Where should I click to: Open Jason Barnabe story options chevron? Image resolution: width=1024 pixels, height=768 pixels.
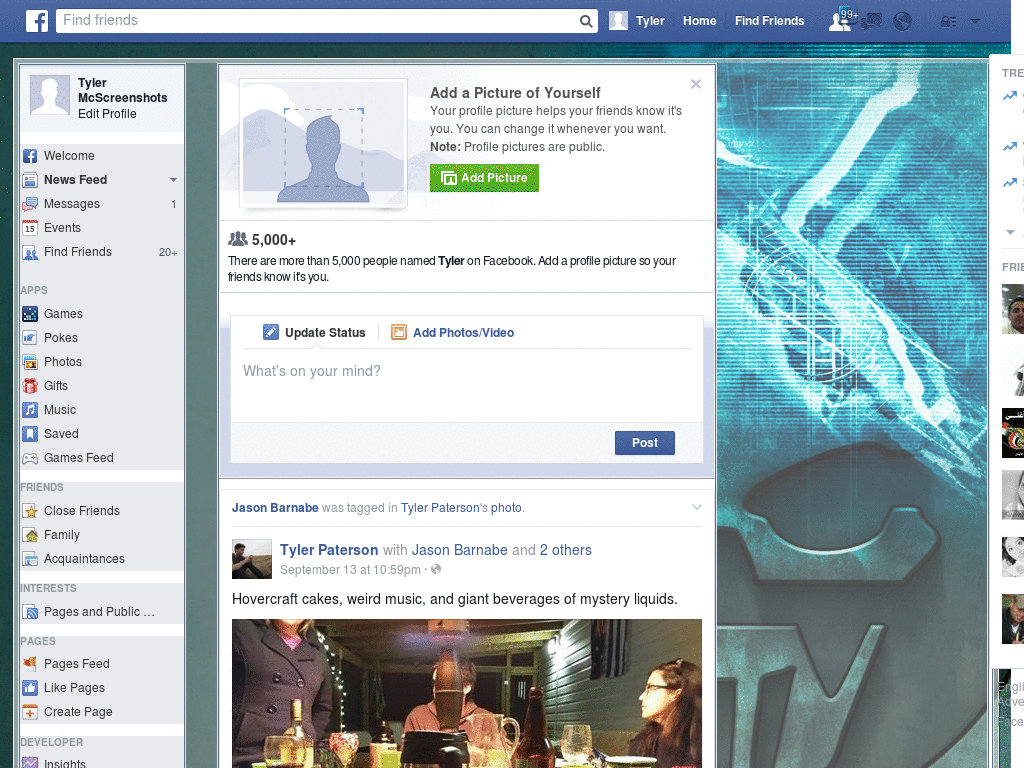pyautogui.click(x=697, y=507)
